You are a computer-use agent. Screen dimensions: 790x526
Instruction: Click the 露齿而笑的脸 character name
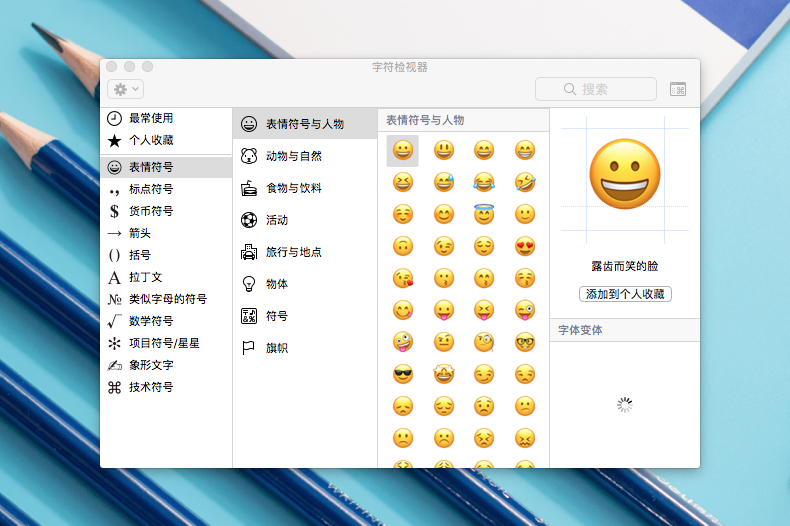(x=625, y=266)
